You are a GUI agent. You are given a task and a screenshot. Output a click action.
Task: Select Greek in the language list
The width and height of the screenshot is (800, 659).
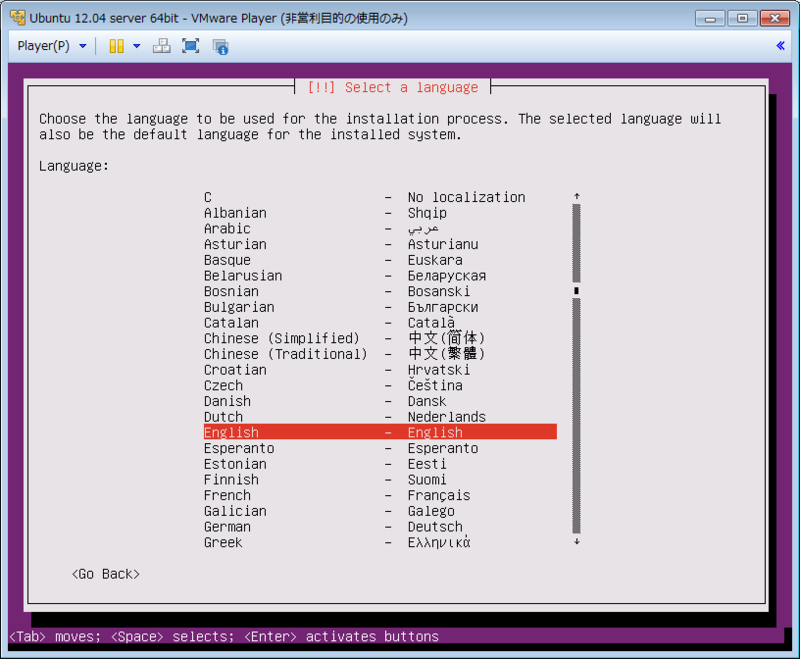380,543
